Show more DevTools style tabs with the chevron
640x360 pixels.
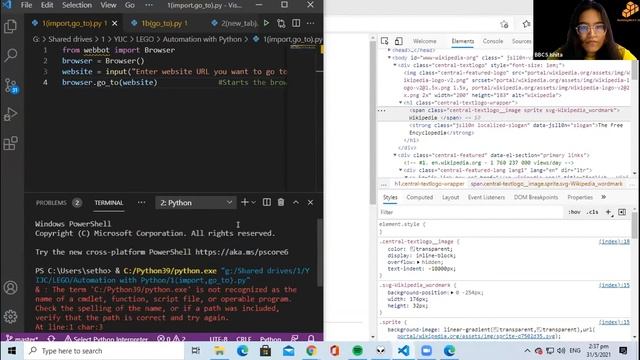point(603,197)
